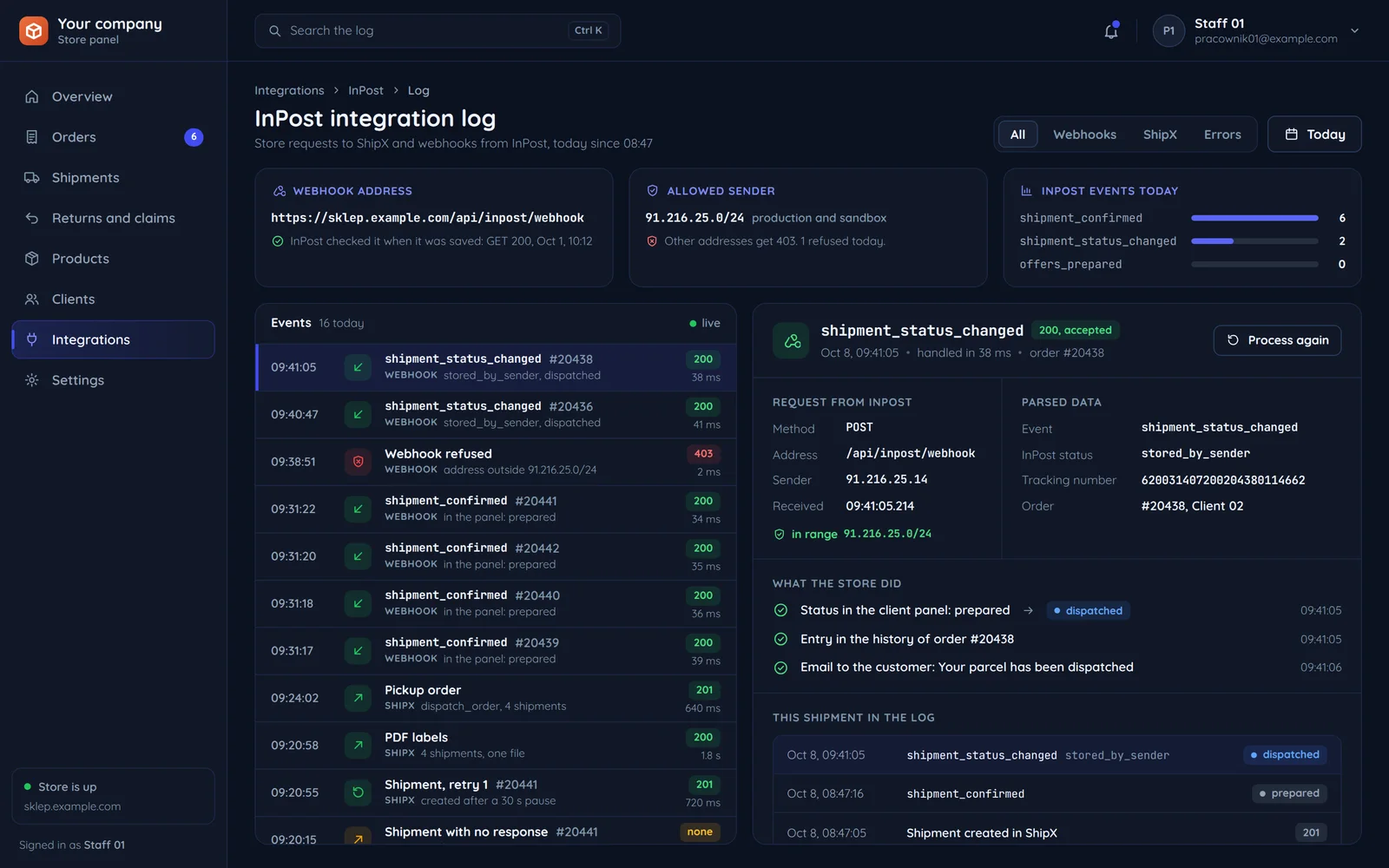Click the Settings gear icon

32,380
